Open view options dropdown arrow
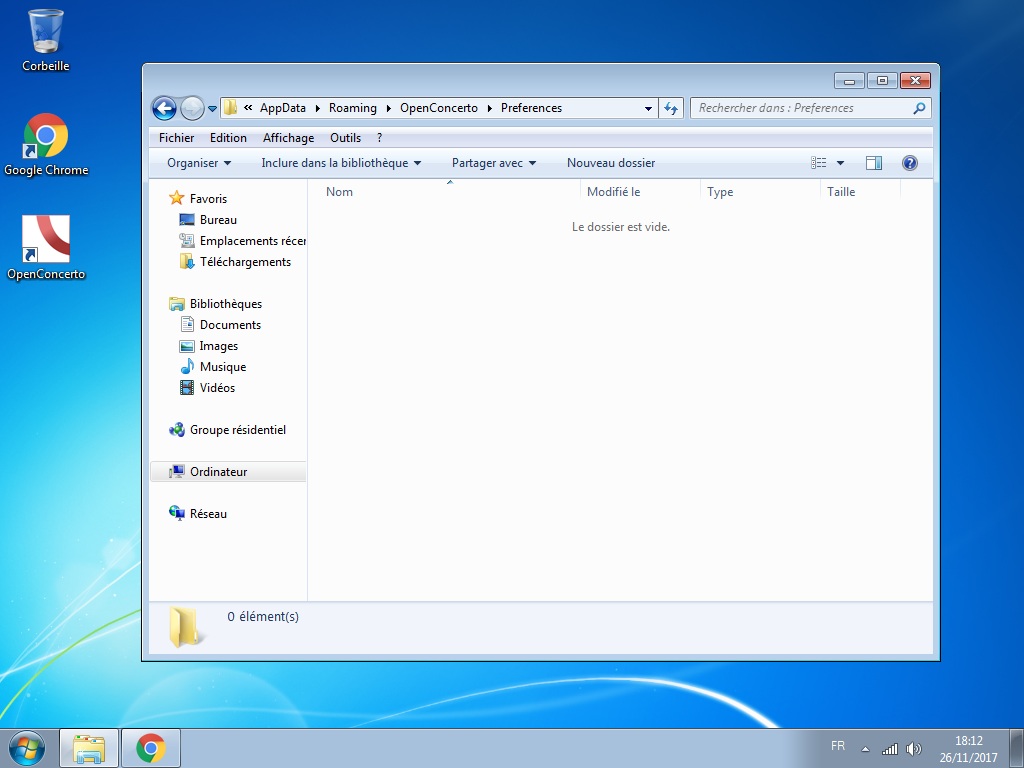Screen dimensions: 1024x768 pos(840,163)
